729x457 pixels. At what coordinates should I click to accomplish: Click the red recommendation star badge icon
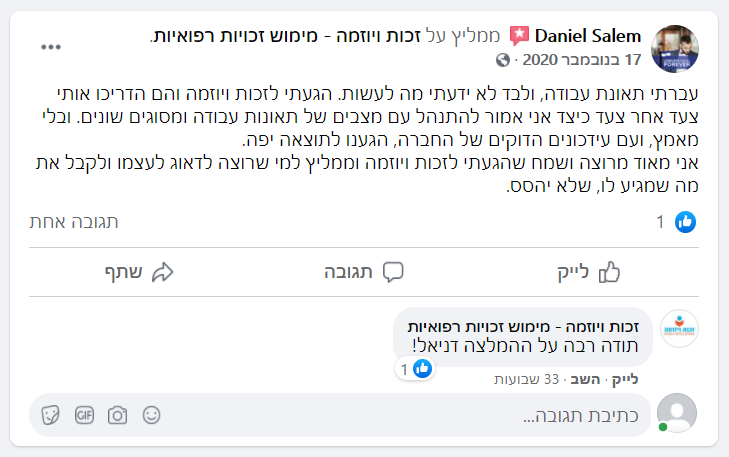pos(519,36)
